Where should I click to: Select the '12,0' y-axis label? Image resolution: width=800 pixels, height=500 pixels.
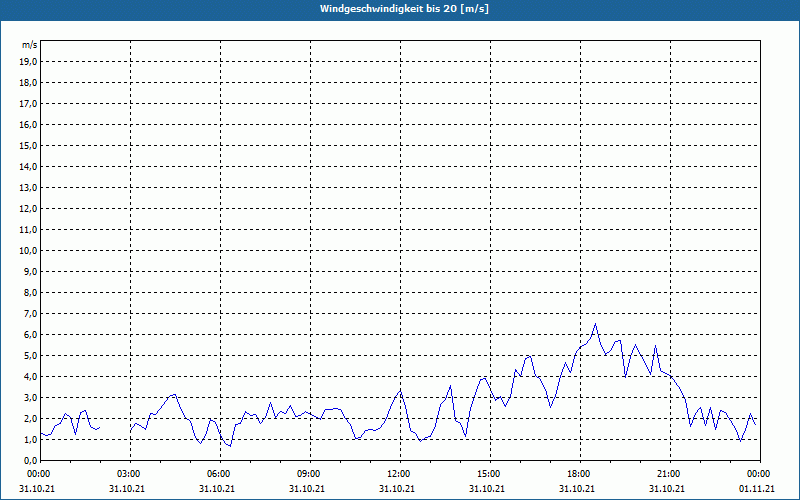(x=28, y=208)
